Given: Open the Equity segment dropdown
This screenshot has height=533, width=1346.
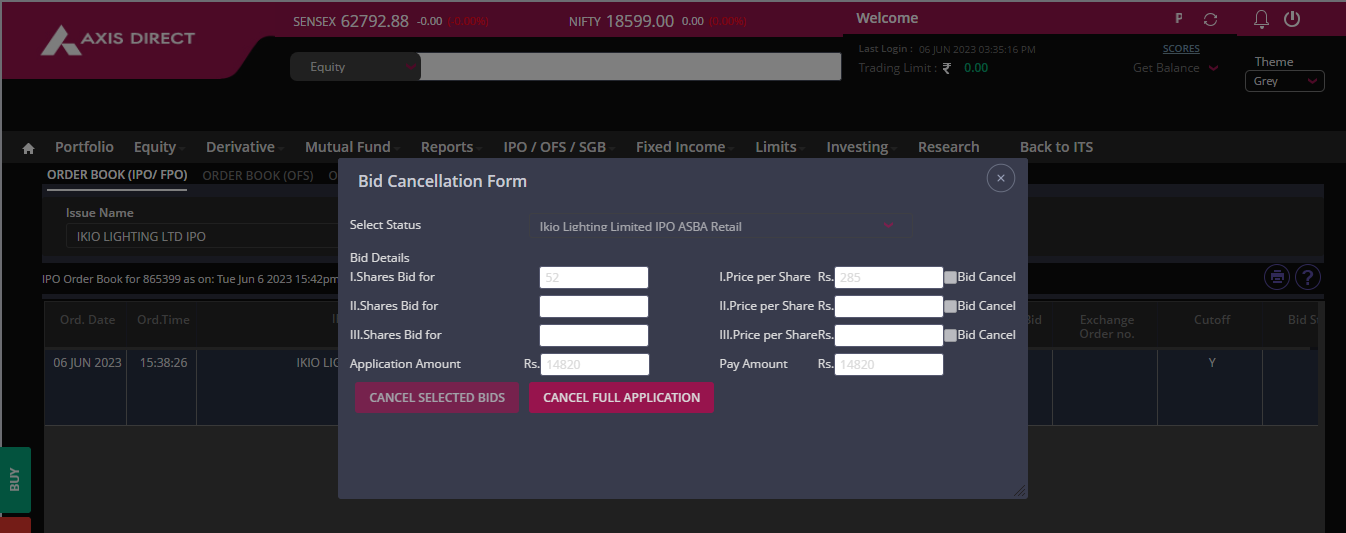Looking at the screenshot, I should (x=356, y=67).
